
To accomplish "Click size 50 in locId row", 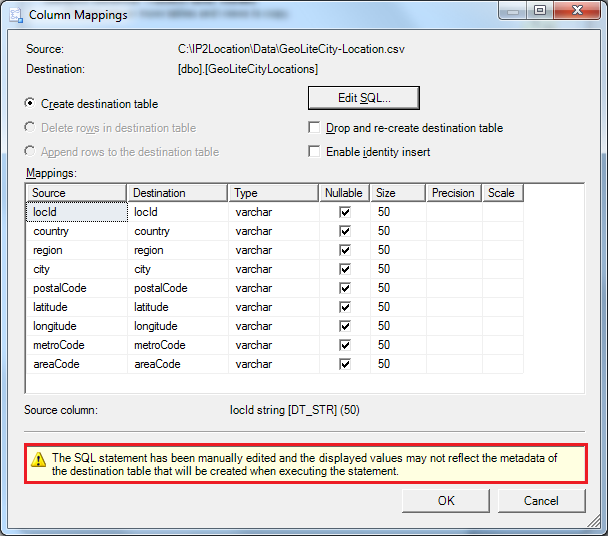I will [398, 212].
